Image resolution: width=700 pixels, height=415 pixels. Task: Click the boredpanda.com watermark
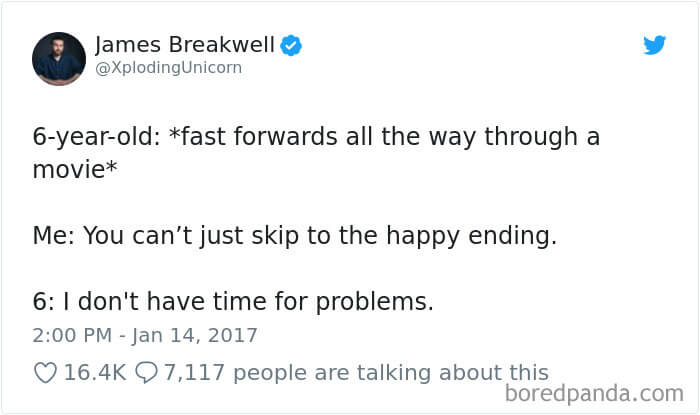pyautogui.click(x=594, y=394)
